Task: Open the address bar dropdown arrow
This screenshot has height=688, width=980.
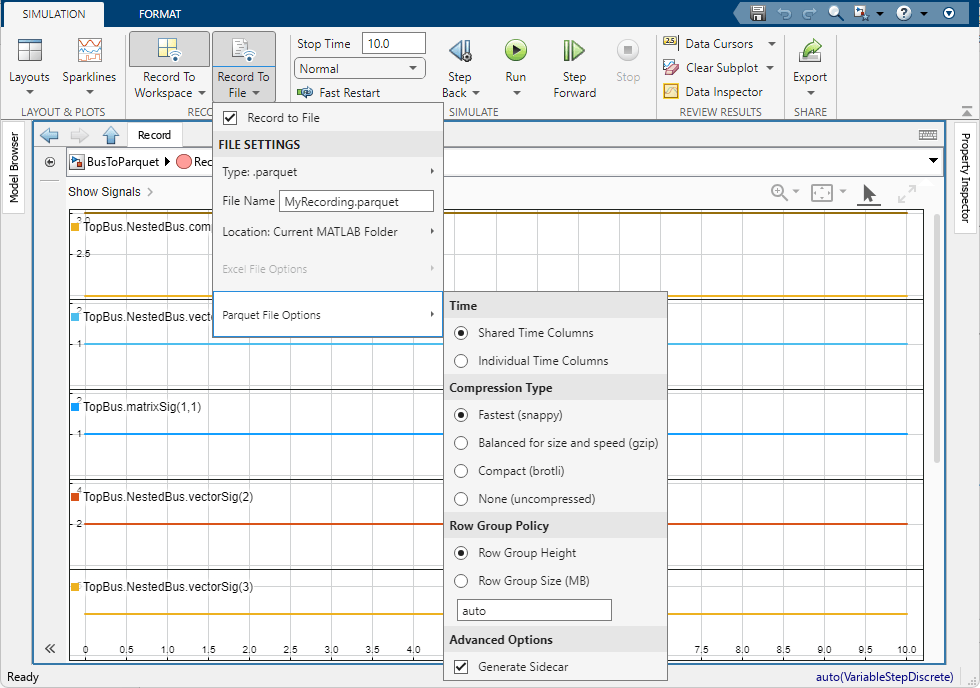Action: click(x=933, y=161)
